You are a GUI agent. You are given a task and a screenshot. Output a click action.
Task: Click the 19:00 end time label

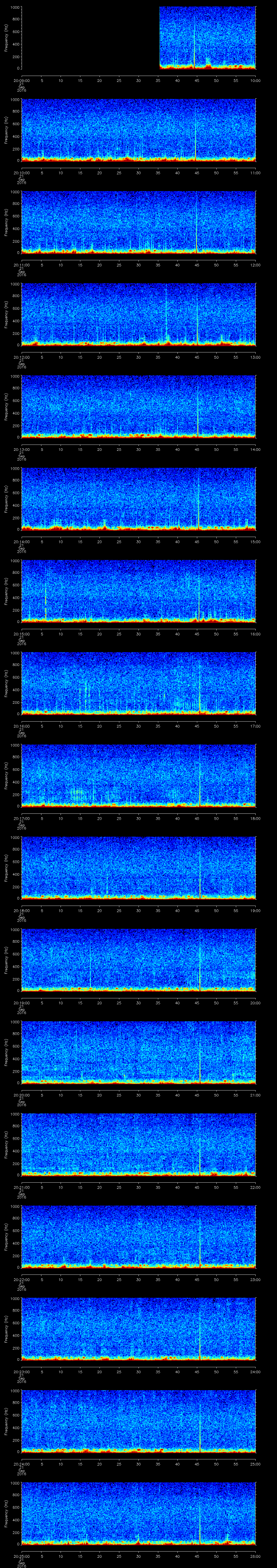(255, 910)
